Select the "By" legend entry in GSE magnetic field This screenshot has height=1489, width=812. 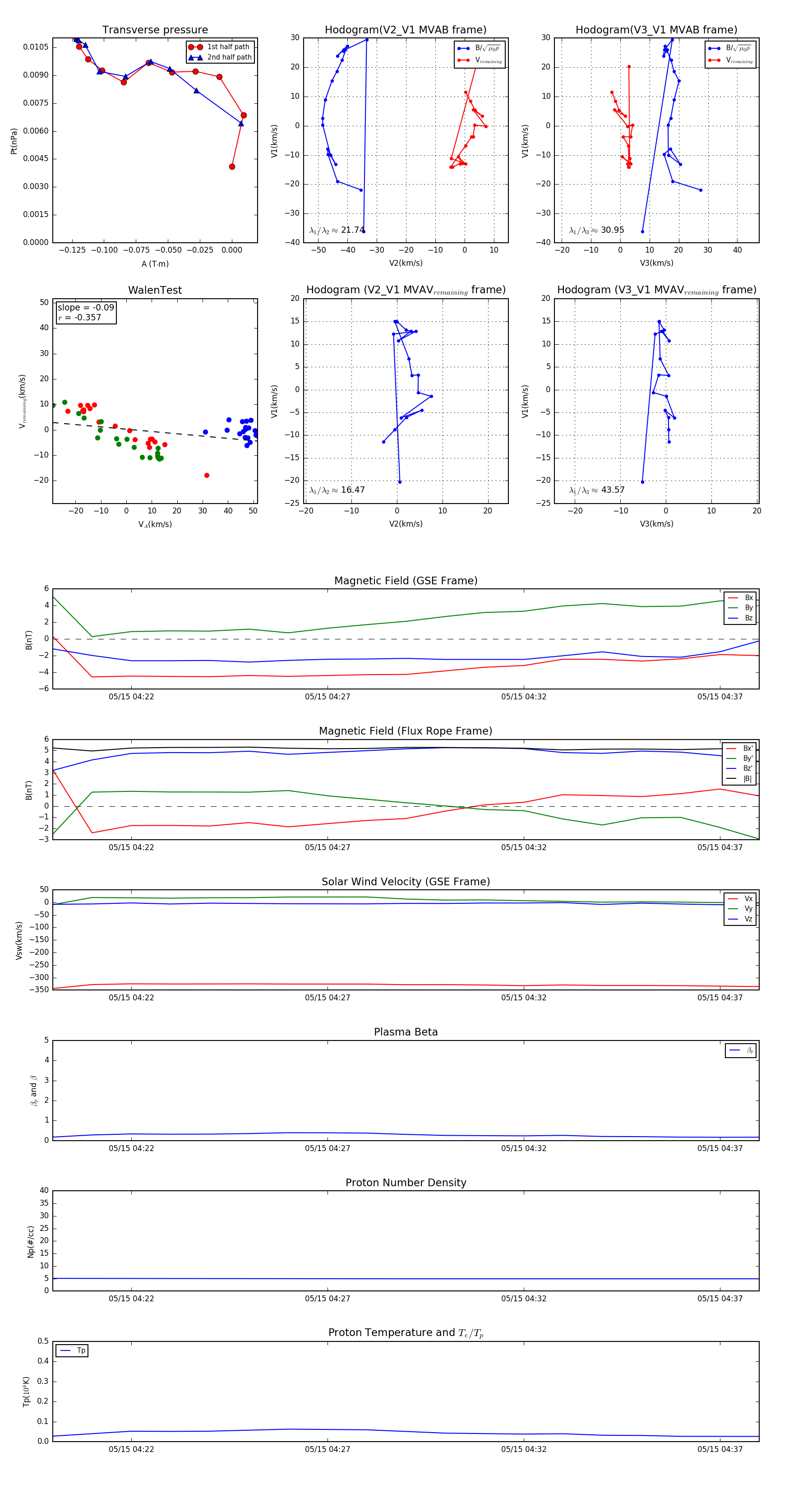[x=740, y=608]
